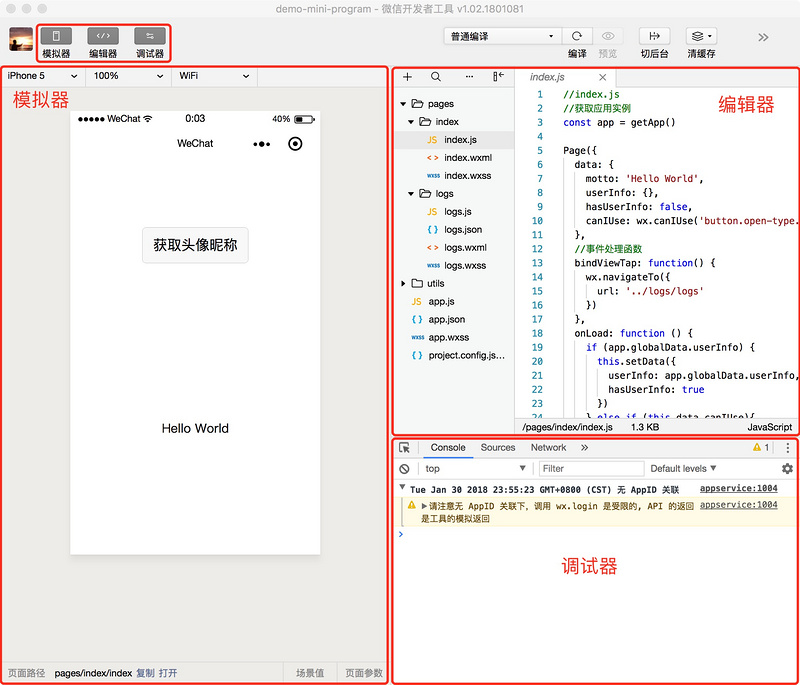Screen dimensions: 800x685
Task: Click the inspect element picker icon
Action: tap(405, 448)
